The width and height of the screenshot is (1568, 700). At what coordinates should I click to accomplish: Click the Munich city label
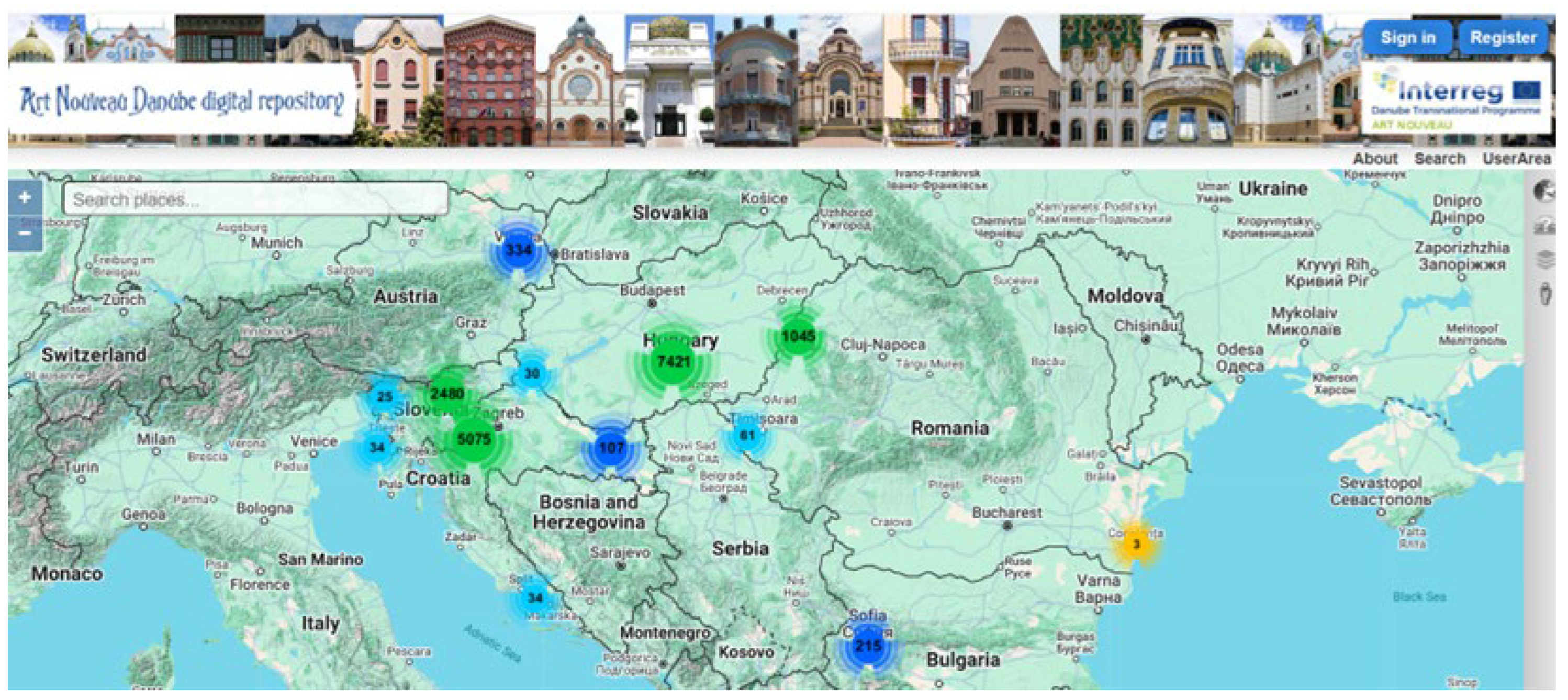point(277,242)
